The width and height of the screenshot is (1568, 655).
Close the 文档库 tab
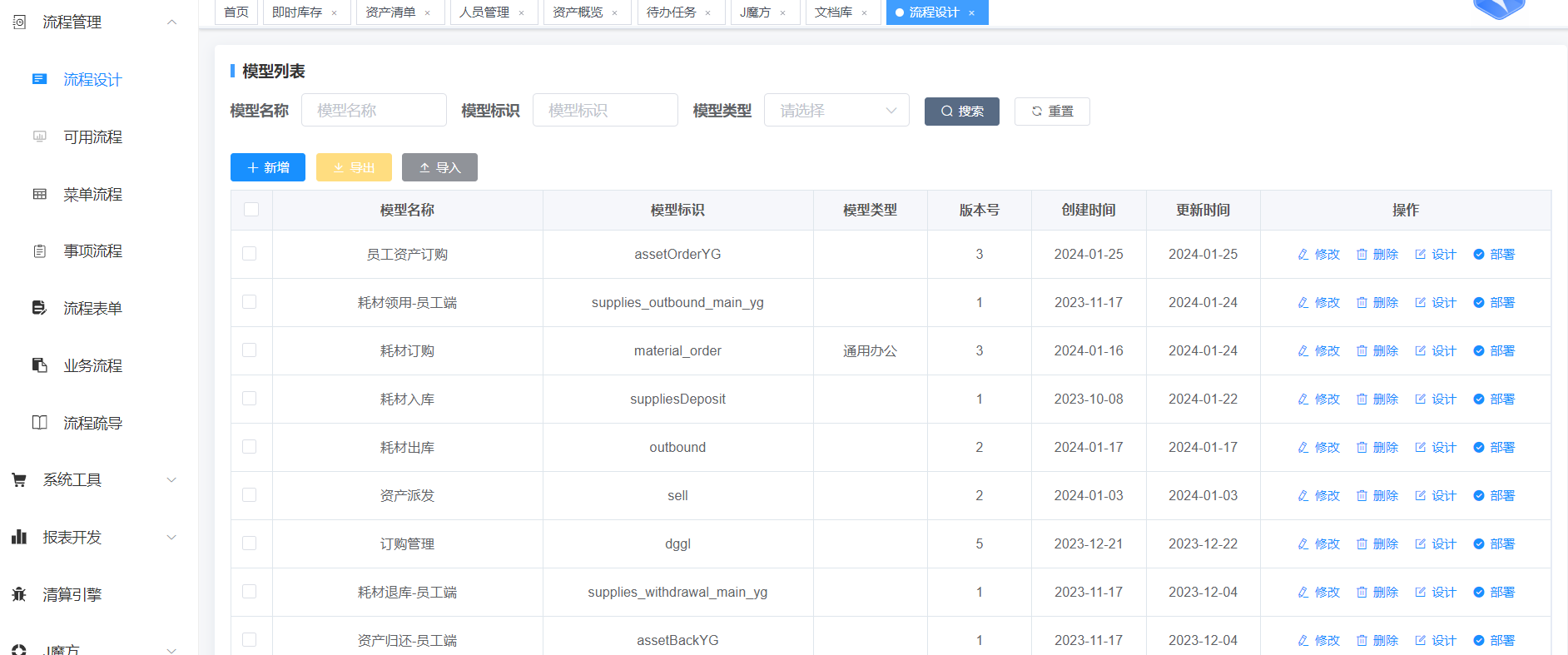click(x=864, y=13)
